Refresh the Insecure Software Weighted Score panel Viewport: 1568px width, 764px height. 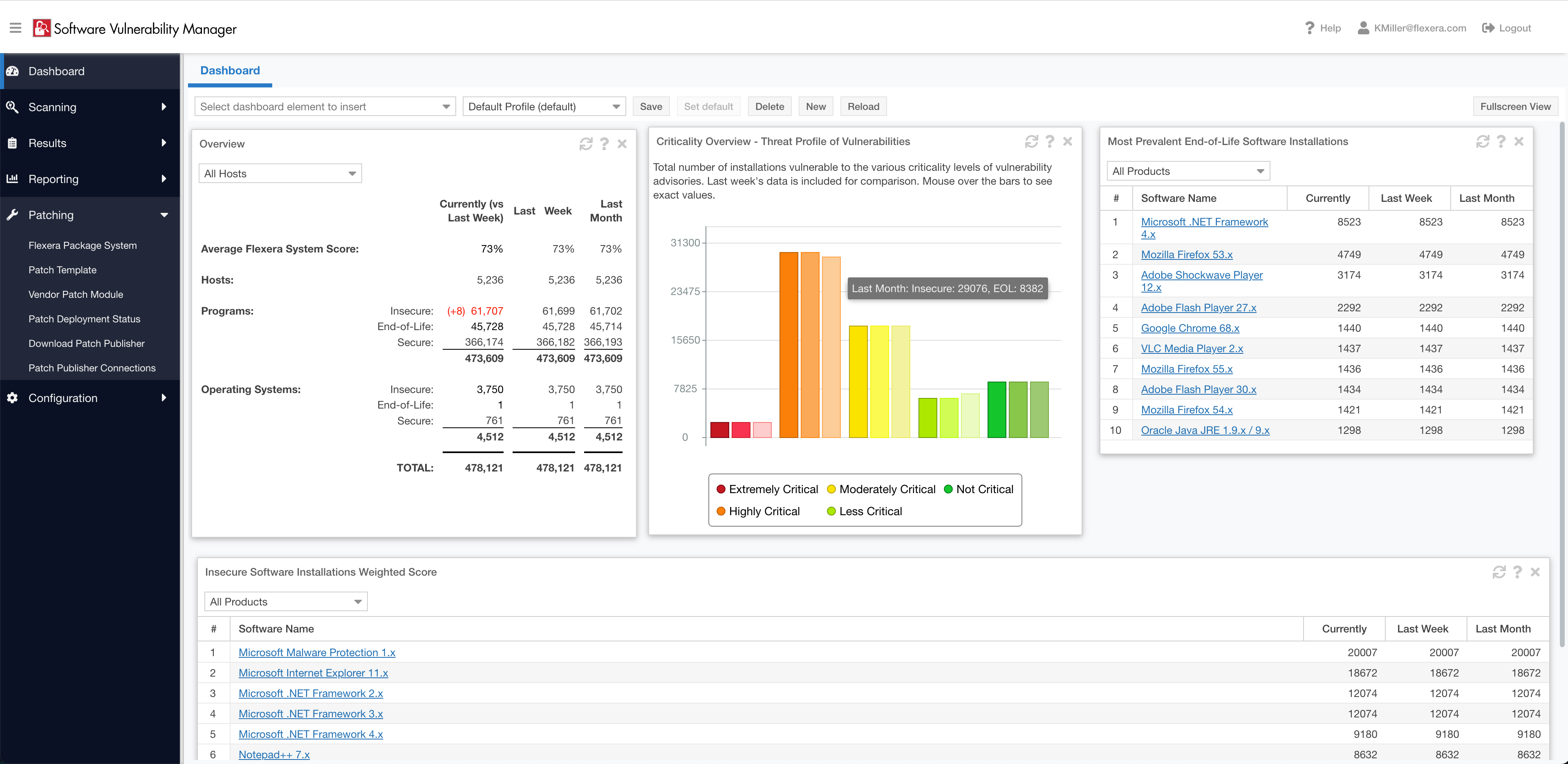tap(1499, 572)
